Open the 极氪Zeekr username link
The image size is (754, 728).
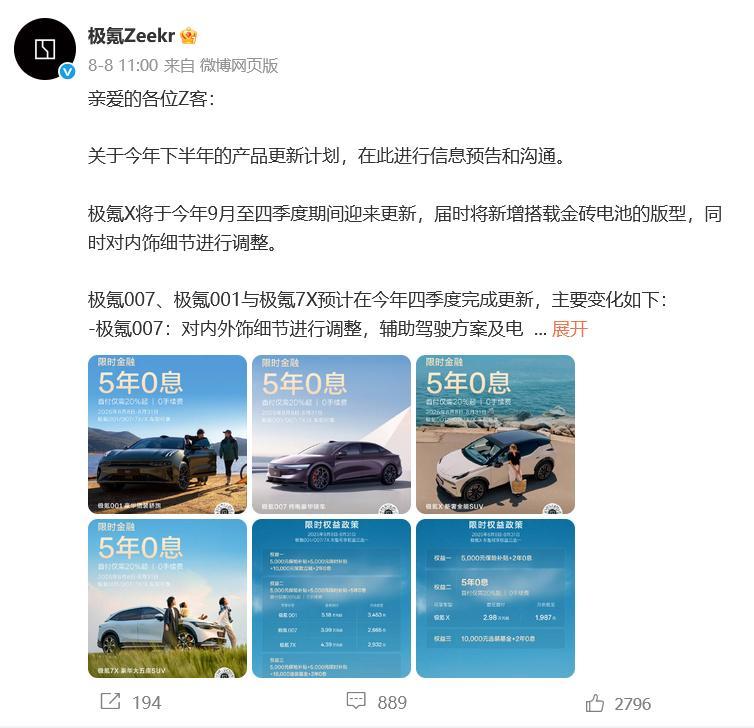(131, 36)
